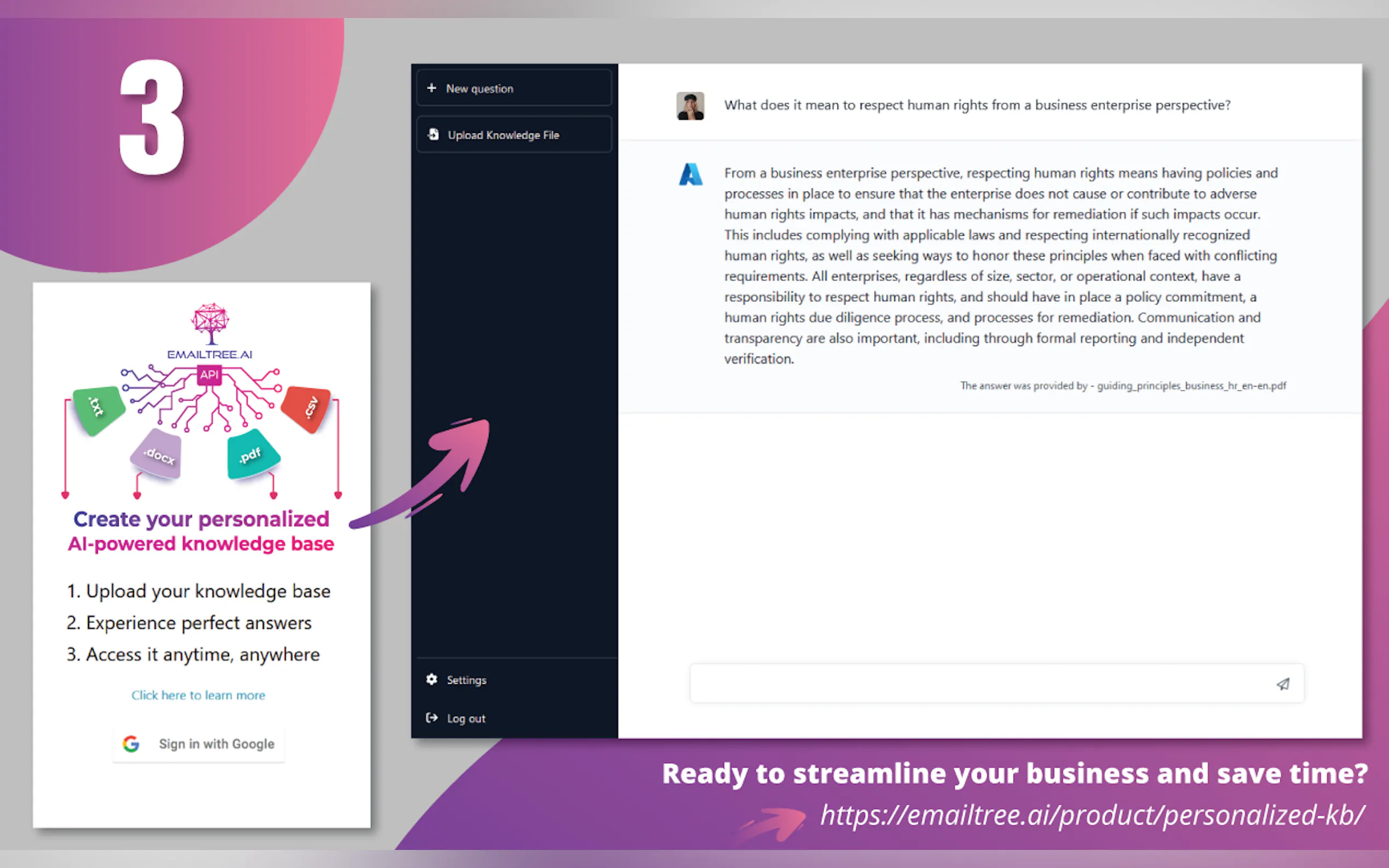Click the Settings gear icon
Screen dimensions: 1389x868
click(x=432, y=680)
